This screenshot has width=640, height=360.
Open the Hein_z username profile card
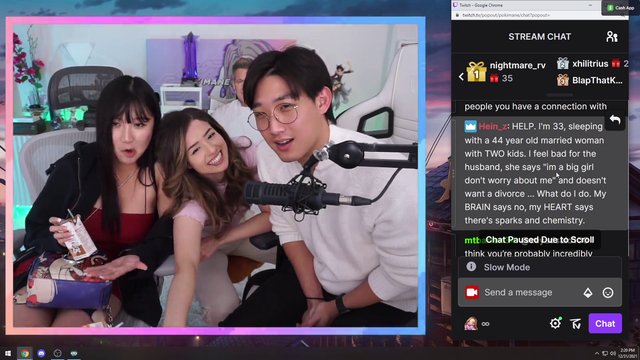coord(493,127)
